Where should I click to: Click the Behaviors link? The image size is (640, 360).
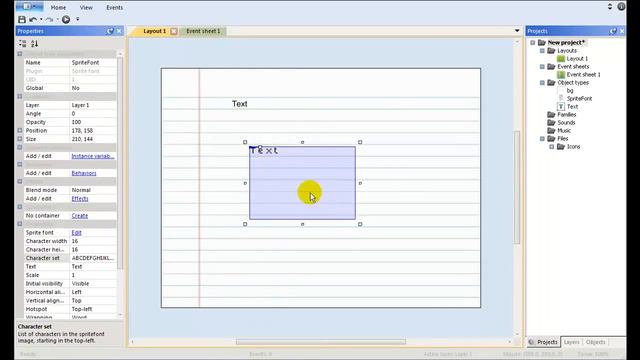(84, 173)
